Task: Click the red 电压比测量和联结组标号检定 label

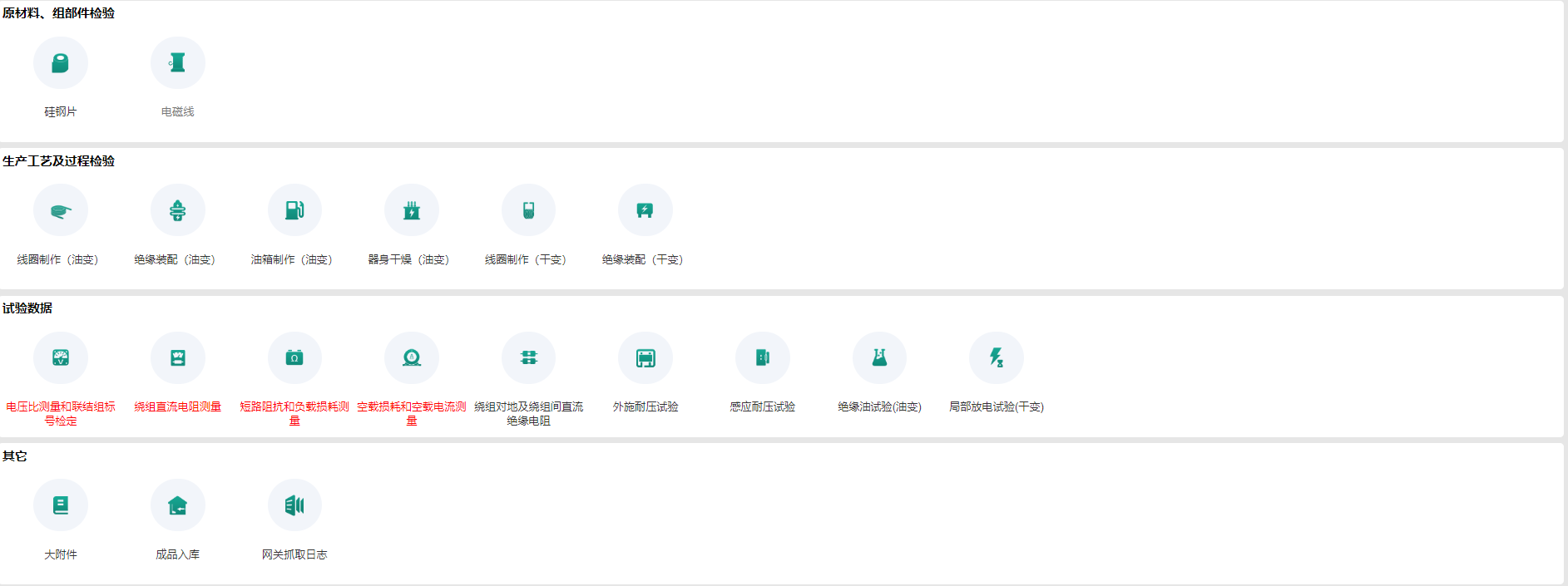Action: click(x=61, y=413)
